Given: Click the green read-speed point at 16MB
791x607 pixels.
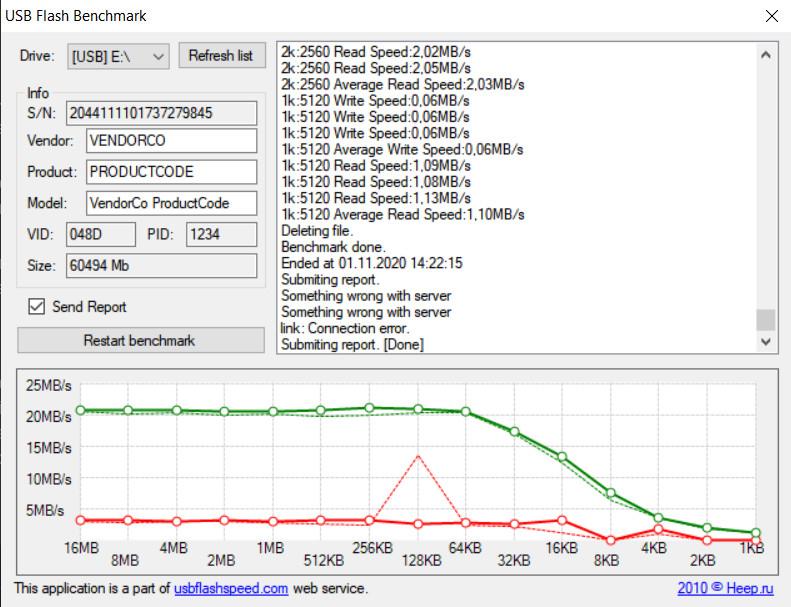Looking at the screenshot, I should [81, 410].
